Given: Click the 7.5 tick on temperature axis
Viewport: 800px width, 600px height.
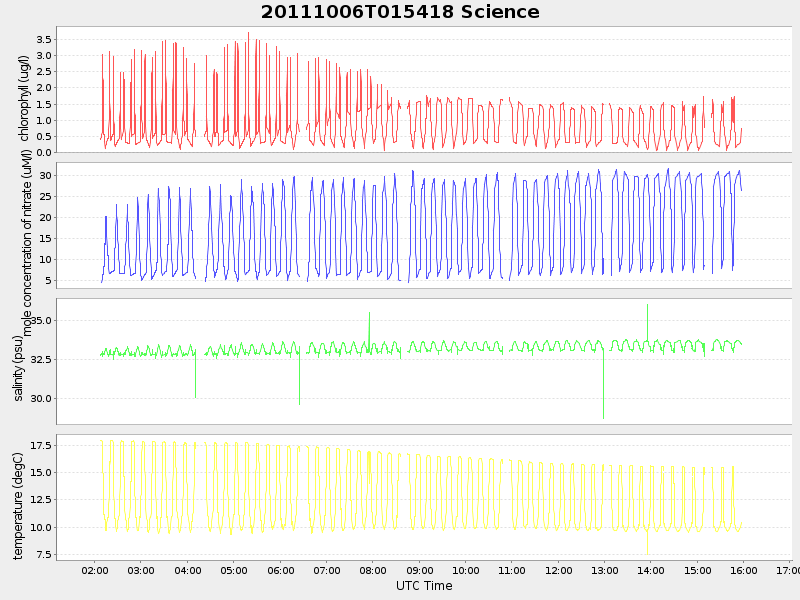Looking at the screenshot, I should click(43, 554).
